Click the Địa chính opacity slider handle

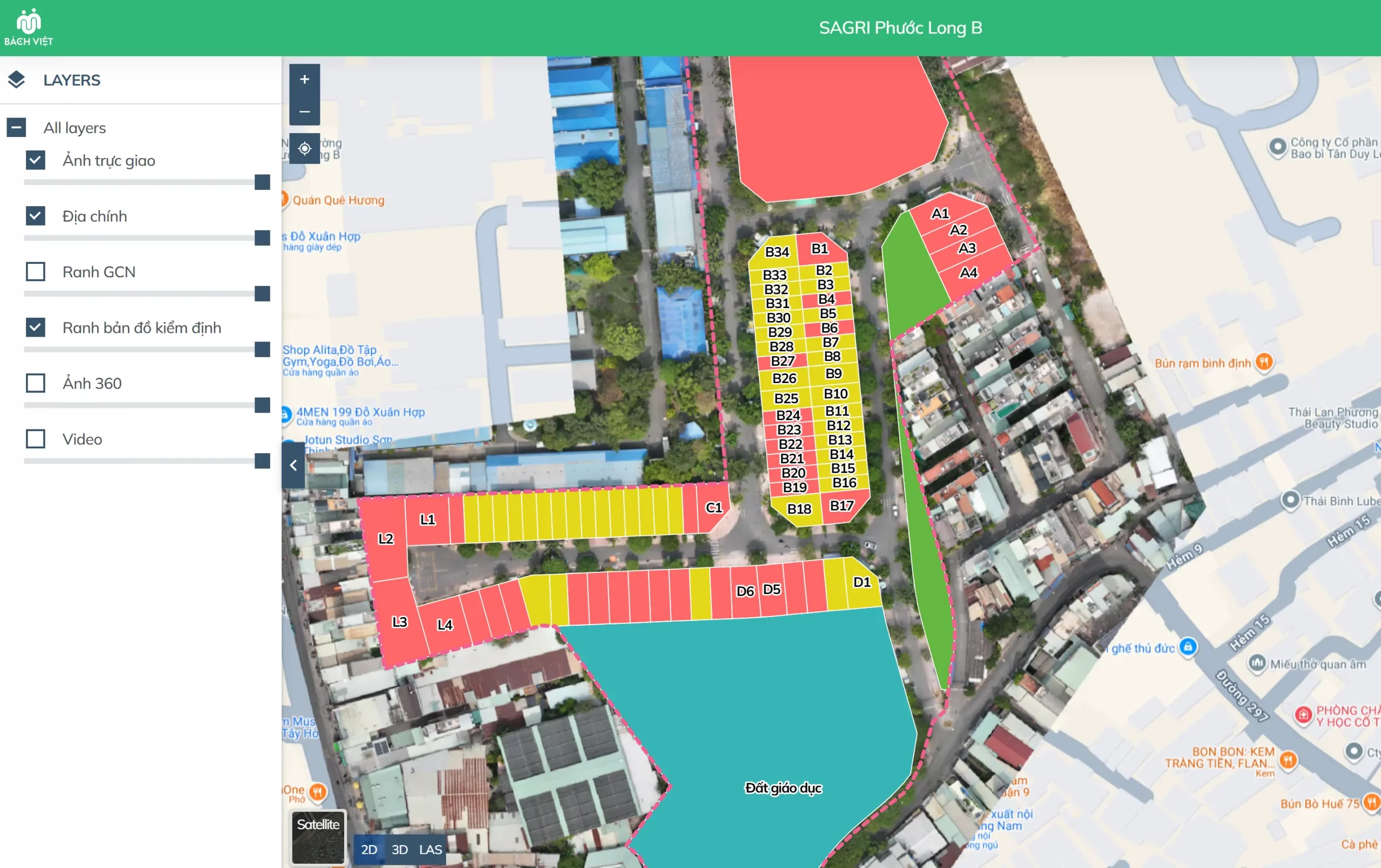(x=262, y=237)
